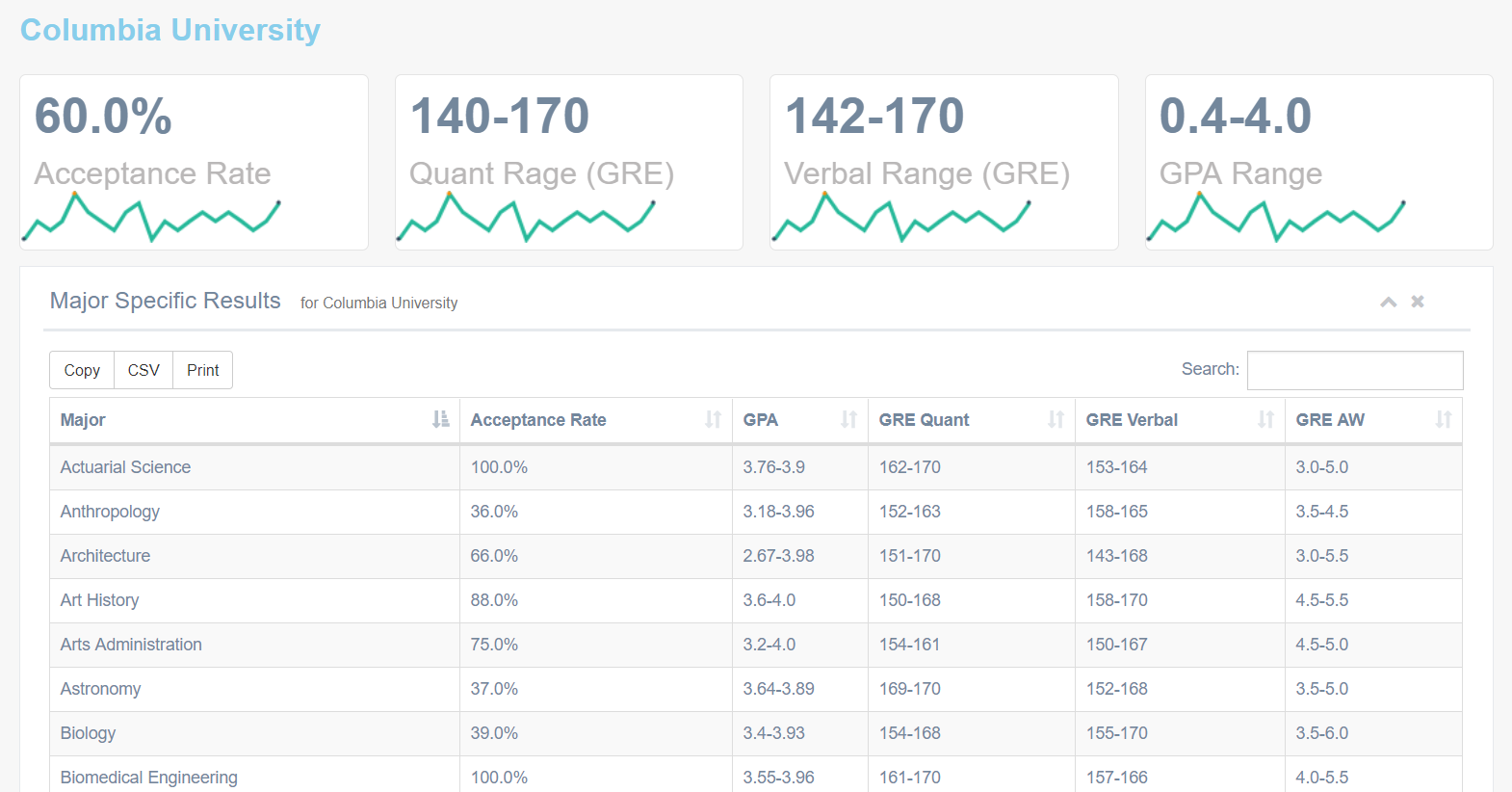This screenshot has height=792, width=1512.
Task: Click Architecture GRE AW 3.0-5.5
Action: click(1321, 556)
